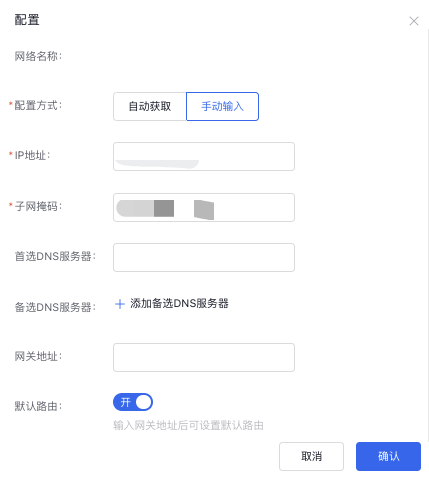Close the 配置 dialog with the X icon
This screenshot has height=480, width=429.
(414, 21)
